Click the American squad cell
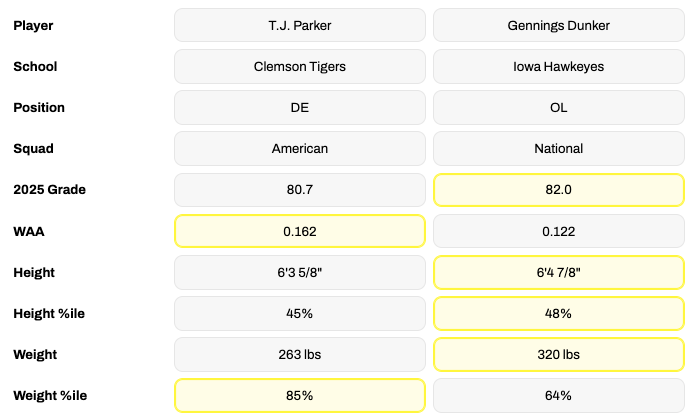696x418 pixels. (x=299, y=148)
